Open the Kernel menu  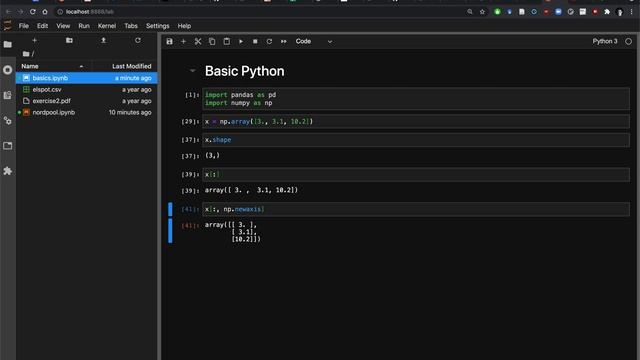107,26
